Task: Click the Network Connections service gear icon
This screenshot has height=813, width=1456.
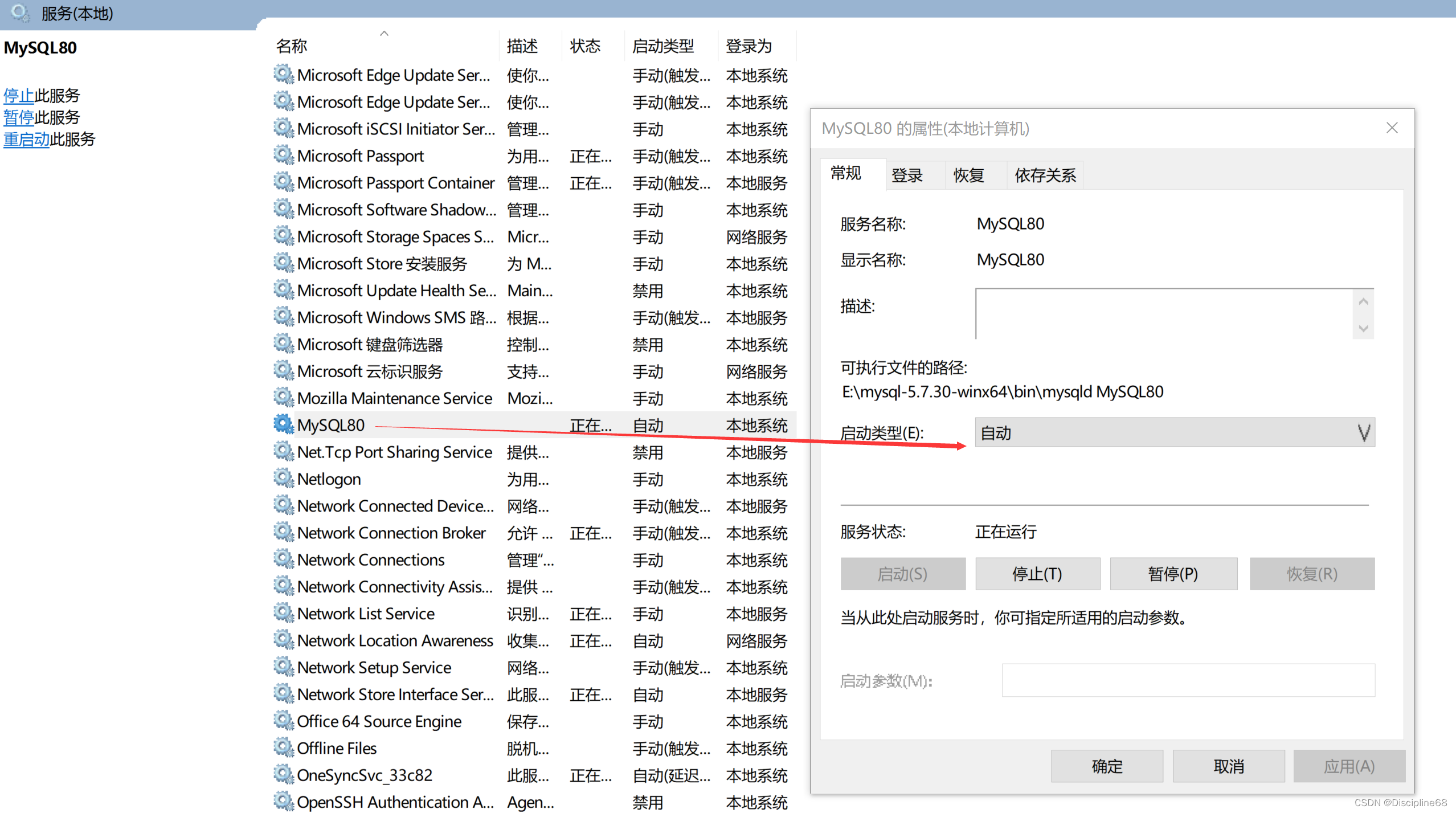Action: click(x=283, y=559)
